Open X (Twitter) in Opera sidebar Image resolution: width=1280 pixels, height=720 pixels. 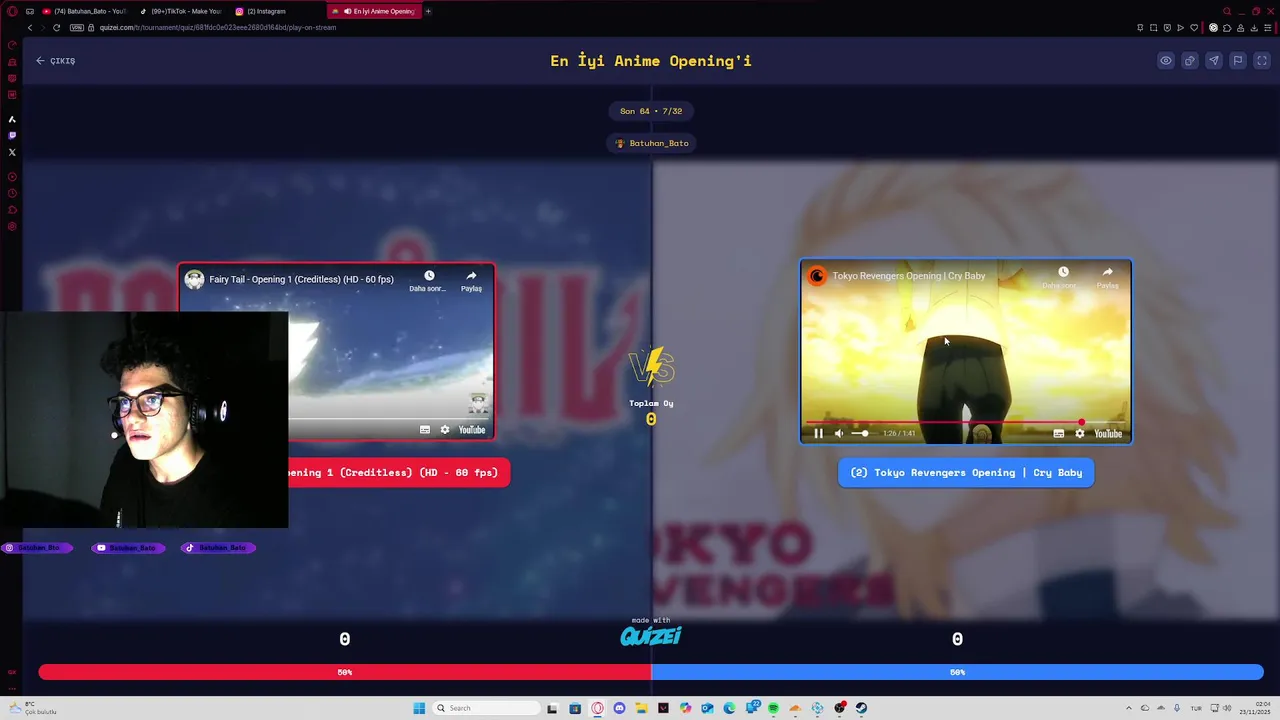click(12, 152)
